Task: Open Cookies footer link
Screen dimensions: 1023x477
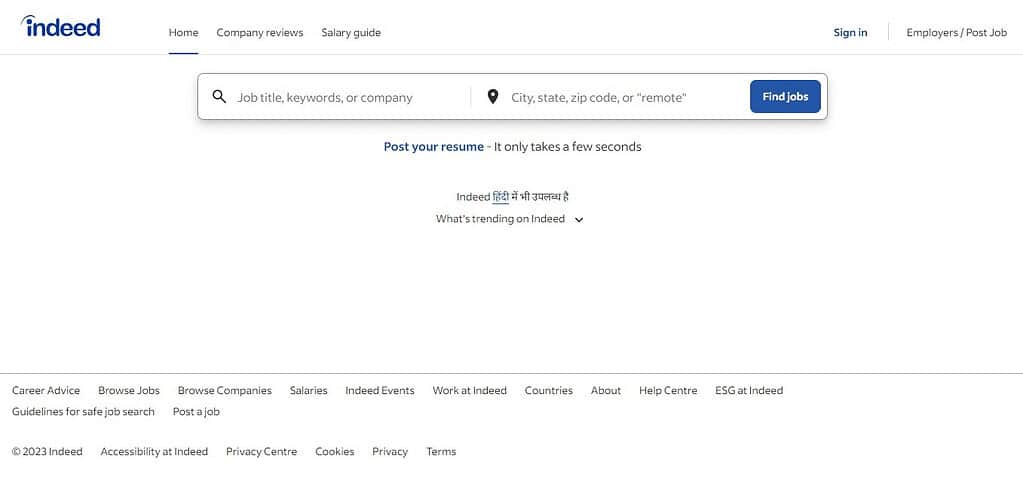Action: pos(335,452)
